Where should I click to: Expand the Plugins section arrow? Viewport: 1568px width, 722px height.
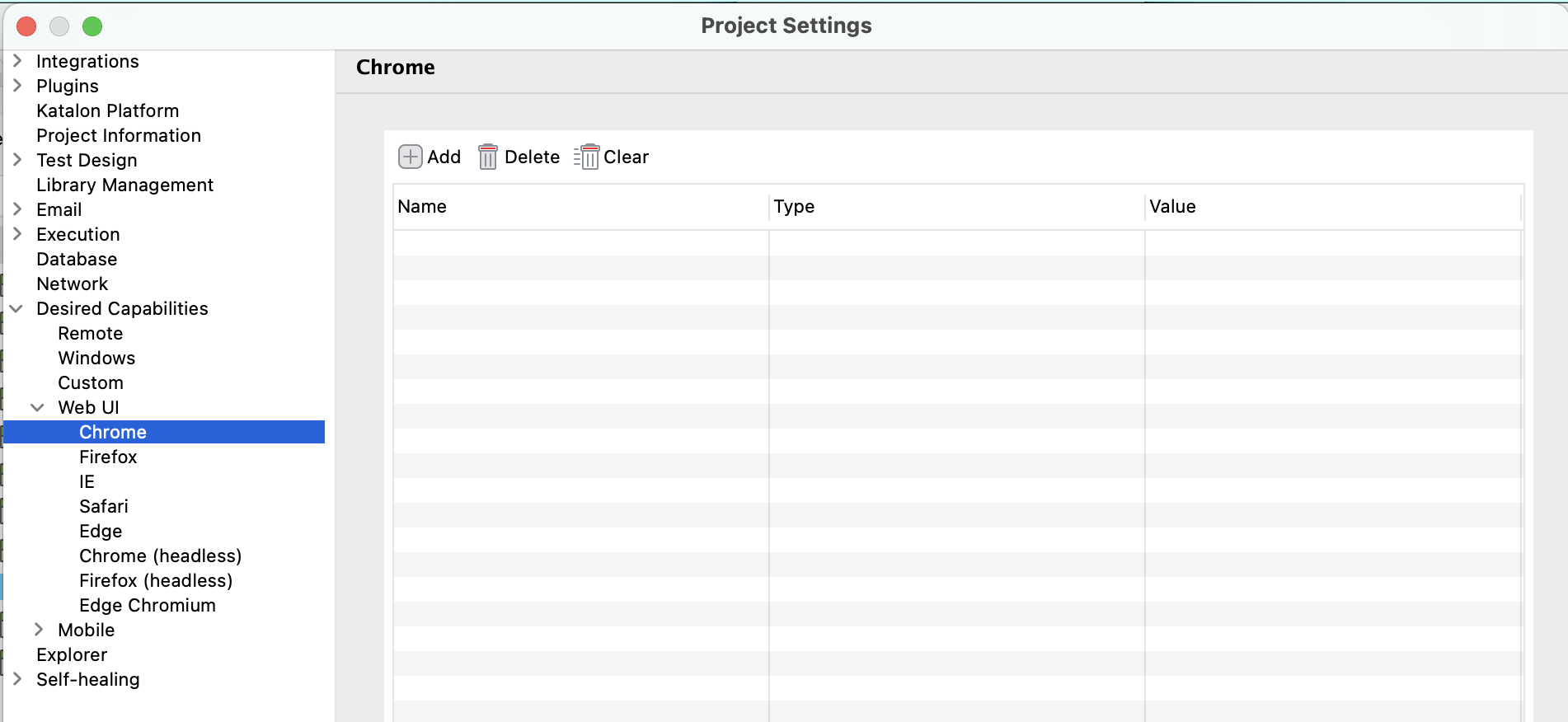coord(17,86)
